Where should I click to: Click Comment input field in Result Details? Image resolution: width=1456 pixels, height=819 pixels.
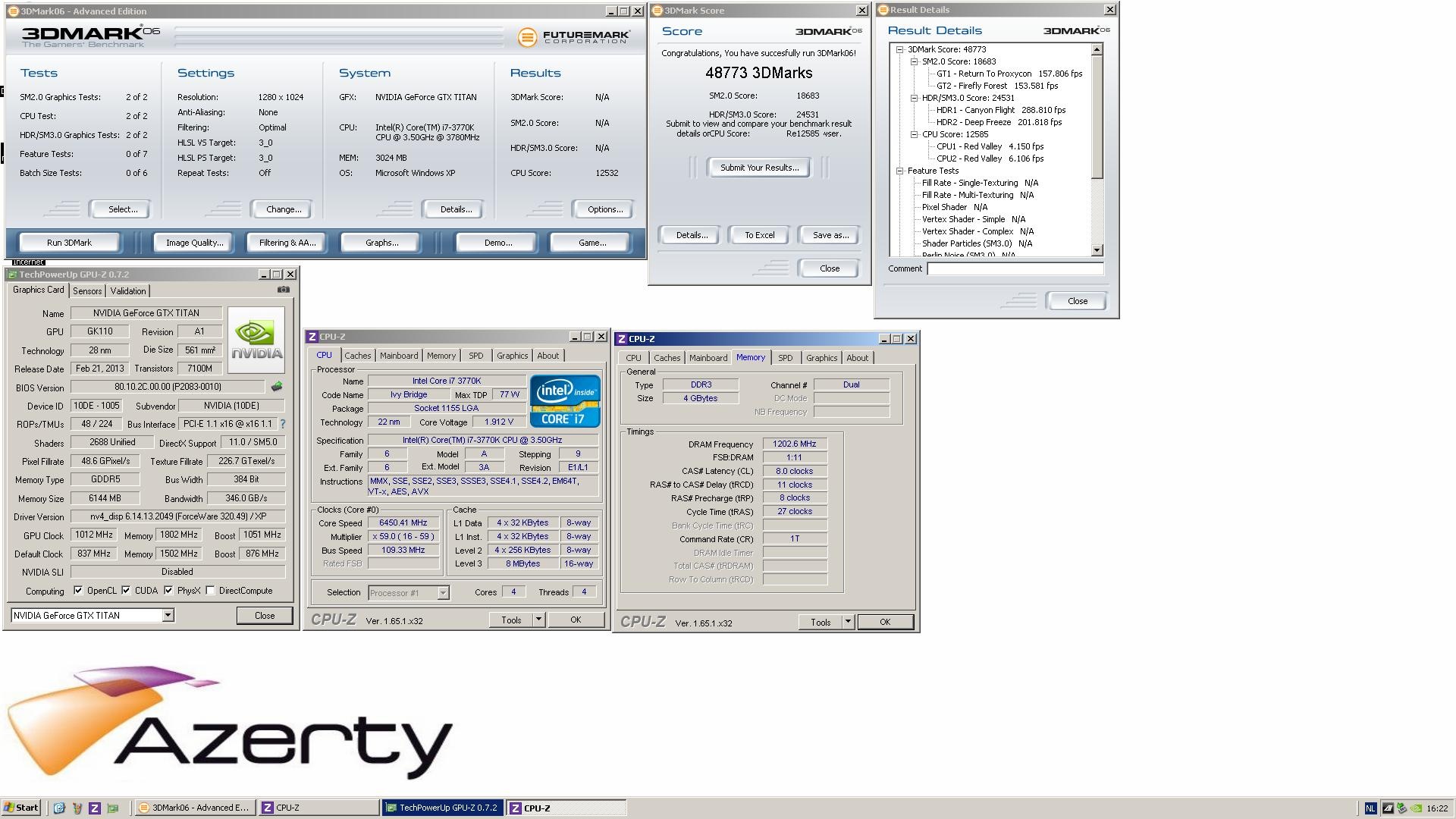(1015, 269)
